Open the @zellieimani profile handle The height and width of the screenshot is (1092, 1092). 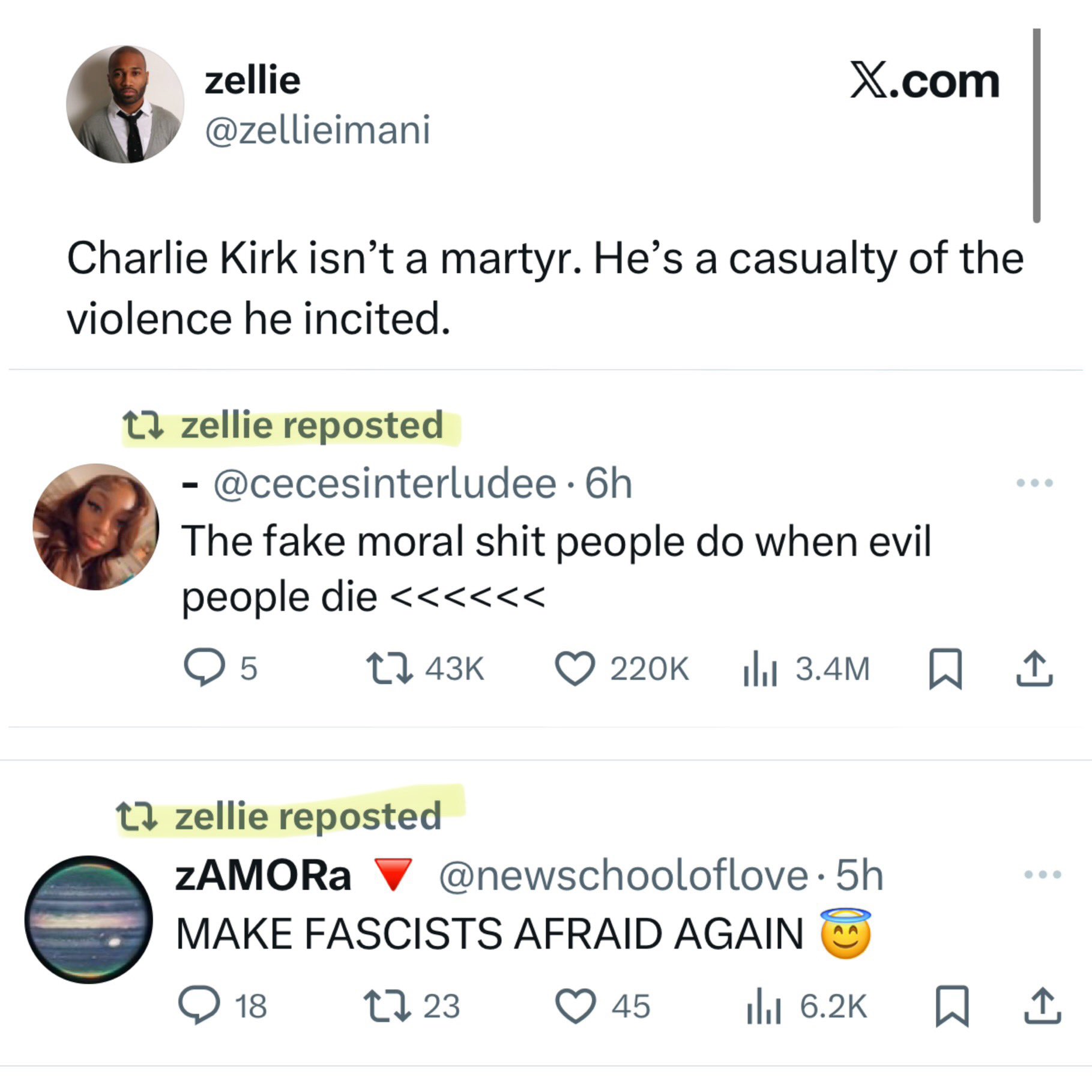coord(318,130)
